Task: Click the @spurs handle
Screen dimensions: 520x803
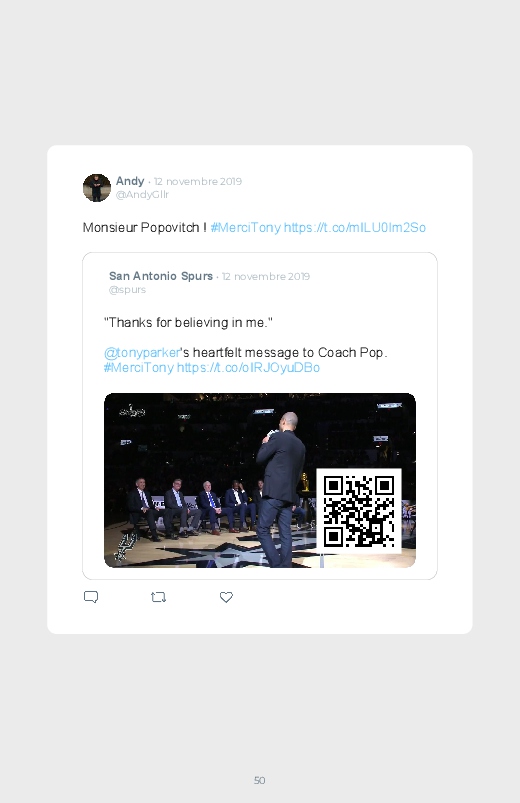Action: click(x=127, y=290)
